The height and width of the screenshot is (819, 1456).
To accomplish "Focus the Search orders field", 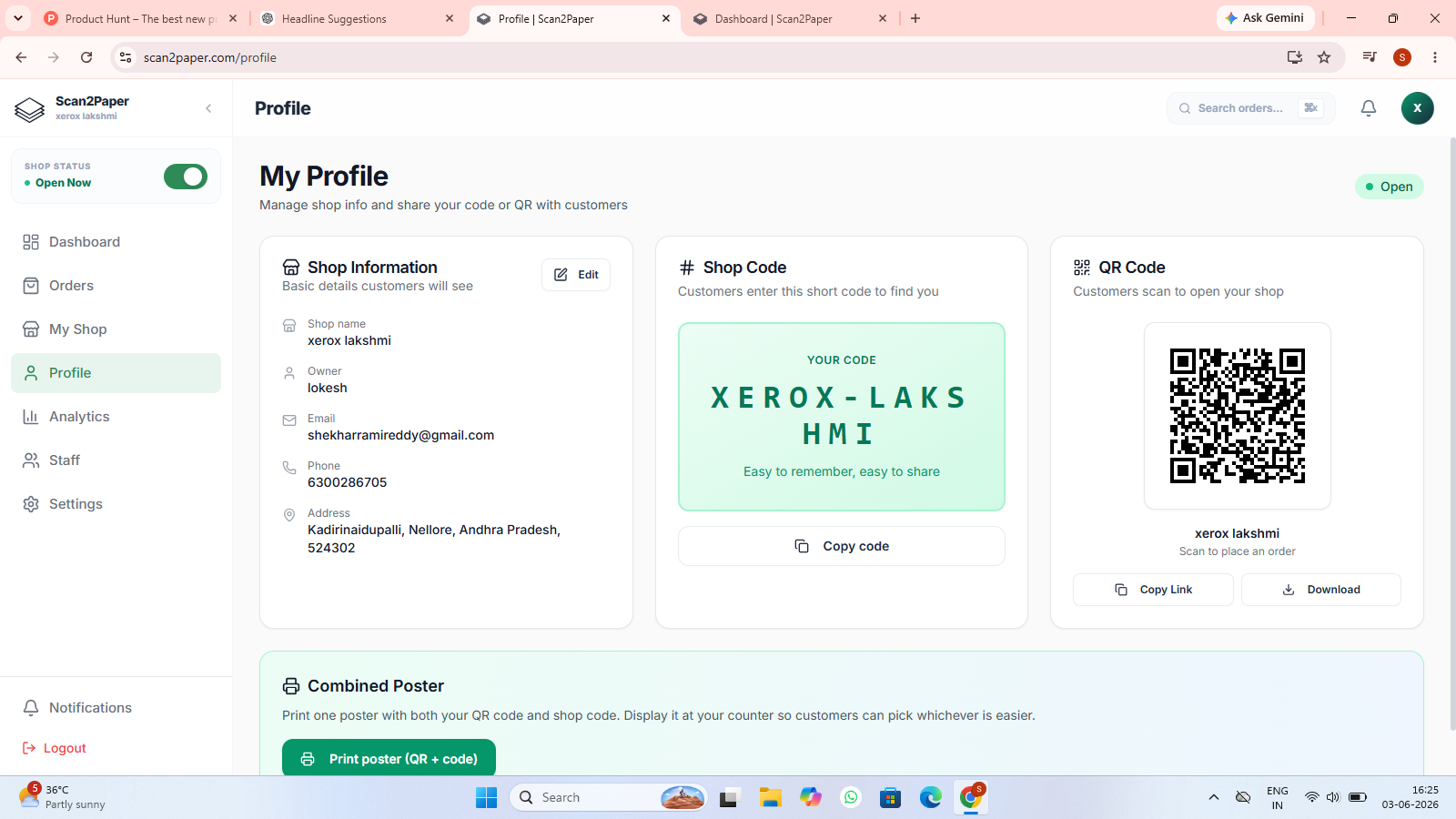I will (x=1251, y=108).
